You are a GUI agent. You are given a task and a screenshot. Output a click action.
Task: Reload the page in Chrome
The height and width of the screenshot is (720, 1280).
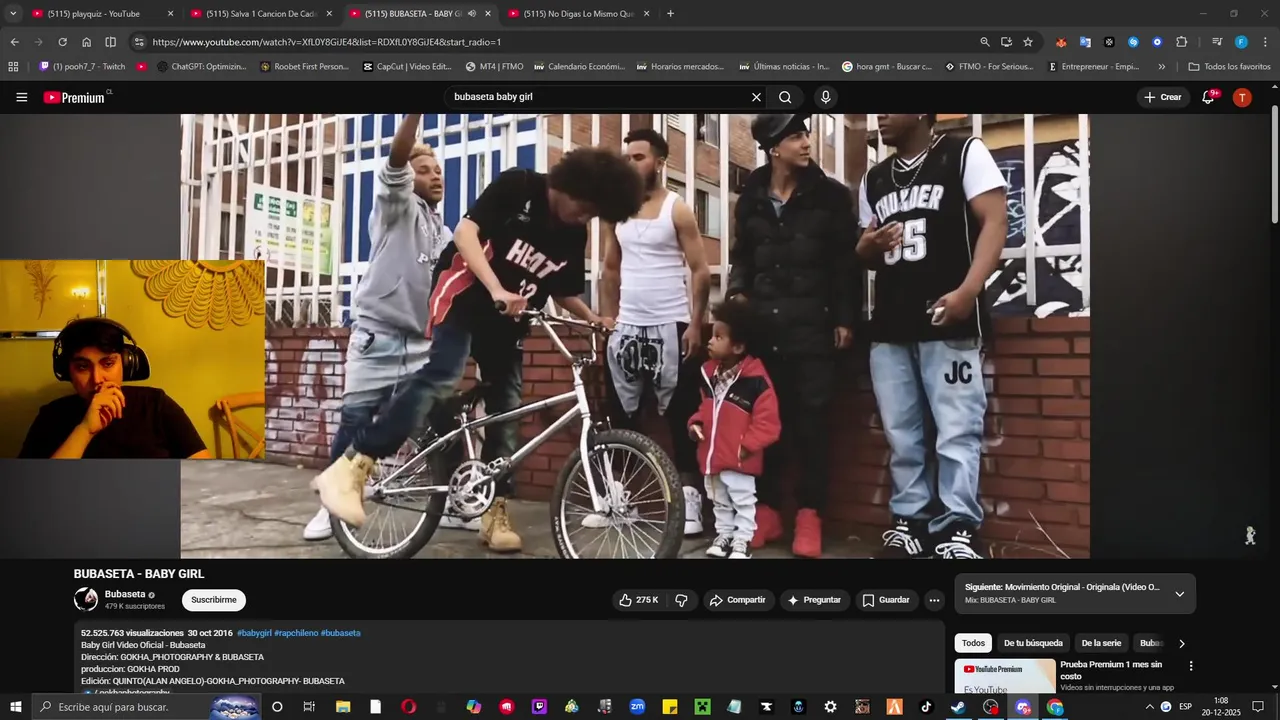tap(62, 42)
